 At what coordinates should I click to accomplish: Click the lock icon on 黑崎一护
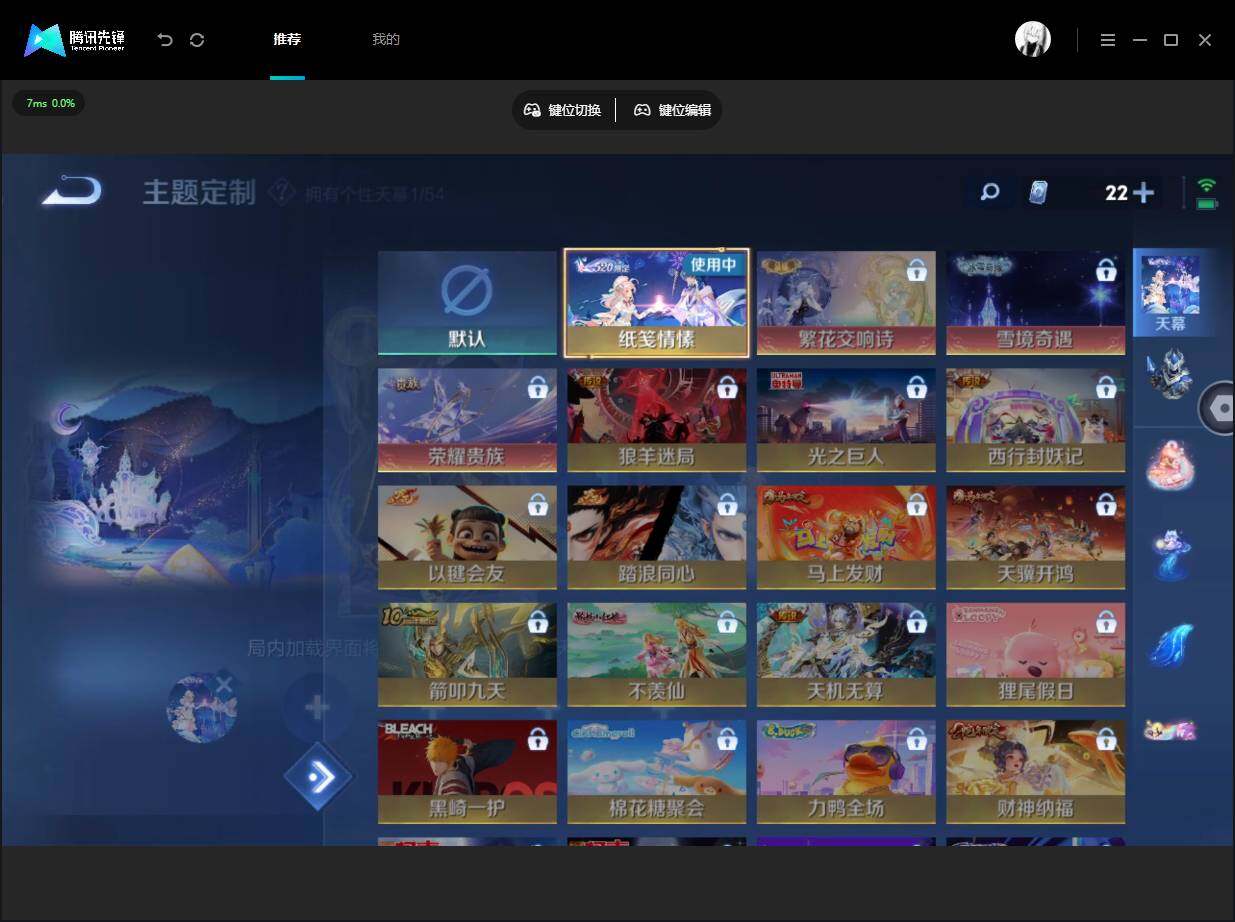(x=538, y=739)
